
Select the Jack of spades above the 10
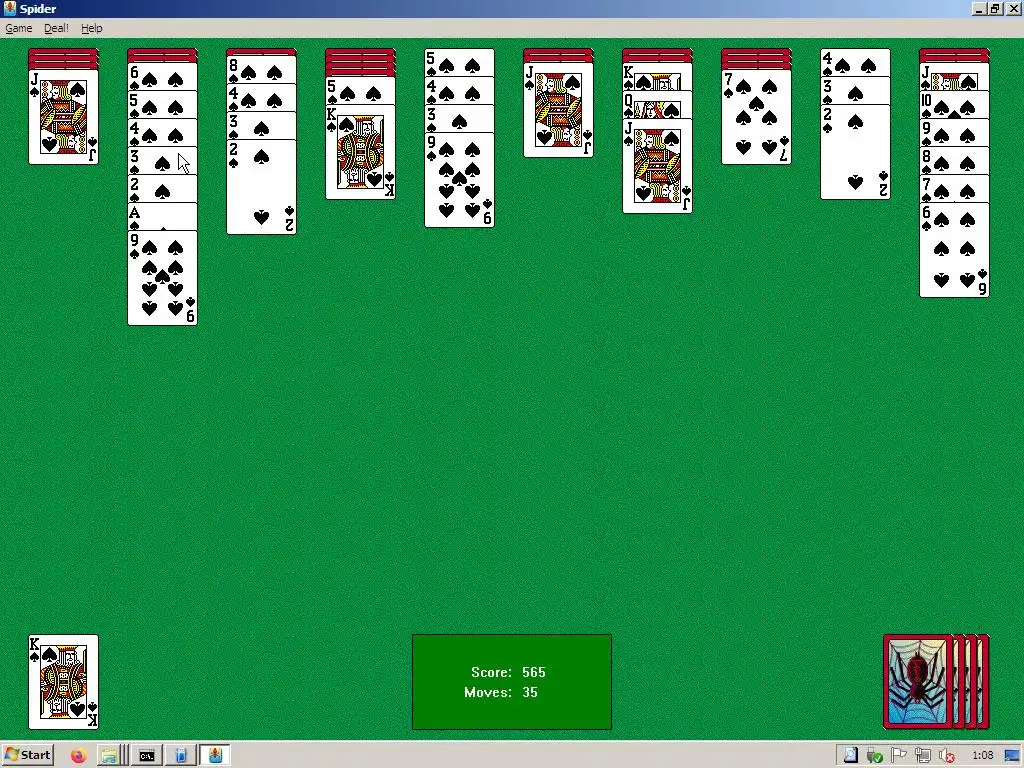954,76
